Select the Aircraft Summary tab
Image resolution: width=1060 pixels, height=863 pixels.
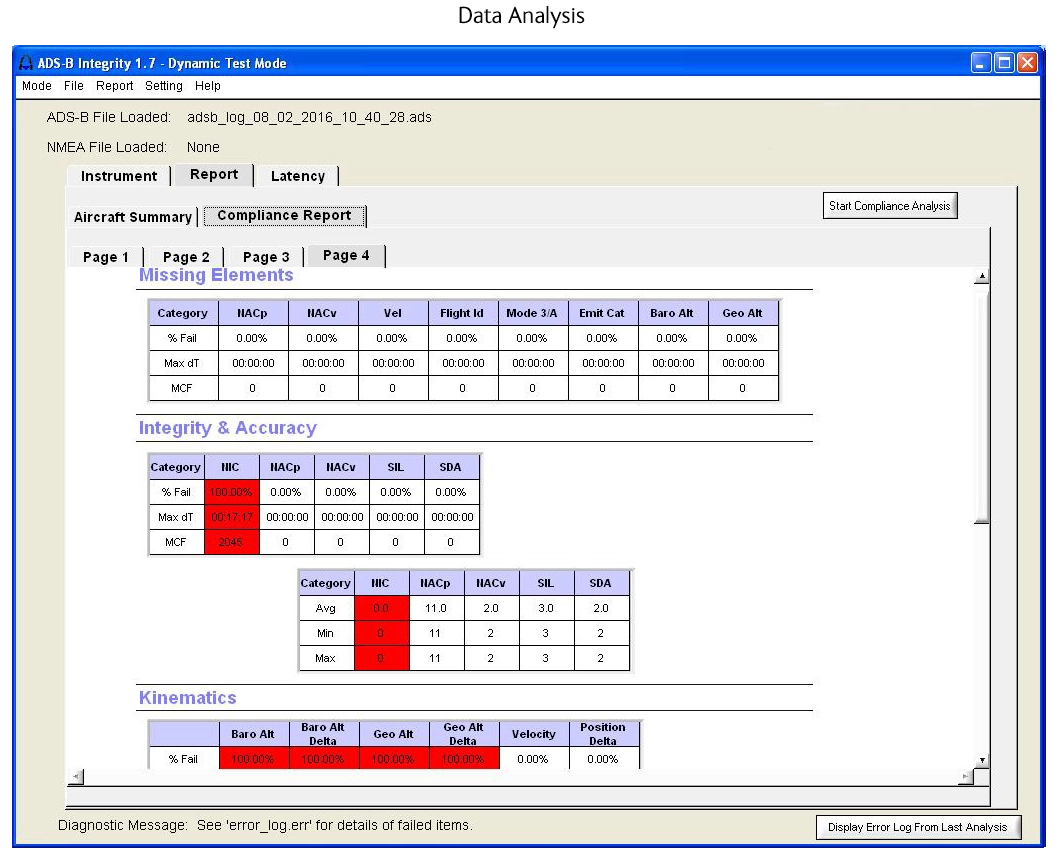tap(133, 217)
